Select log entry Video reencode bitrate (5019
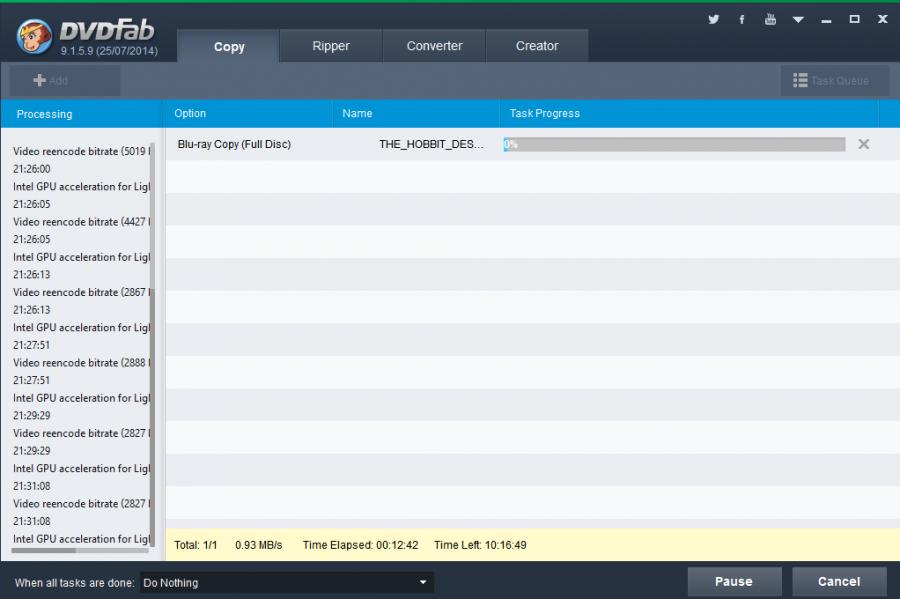 [82, 151]
